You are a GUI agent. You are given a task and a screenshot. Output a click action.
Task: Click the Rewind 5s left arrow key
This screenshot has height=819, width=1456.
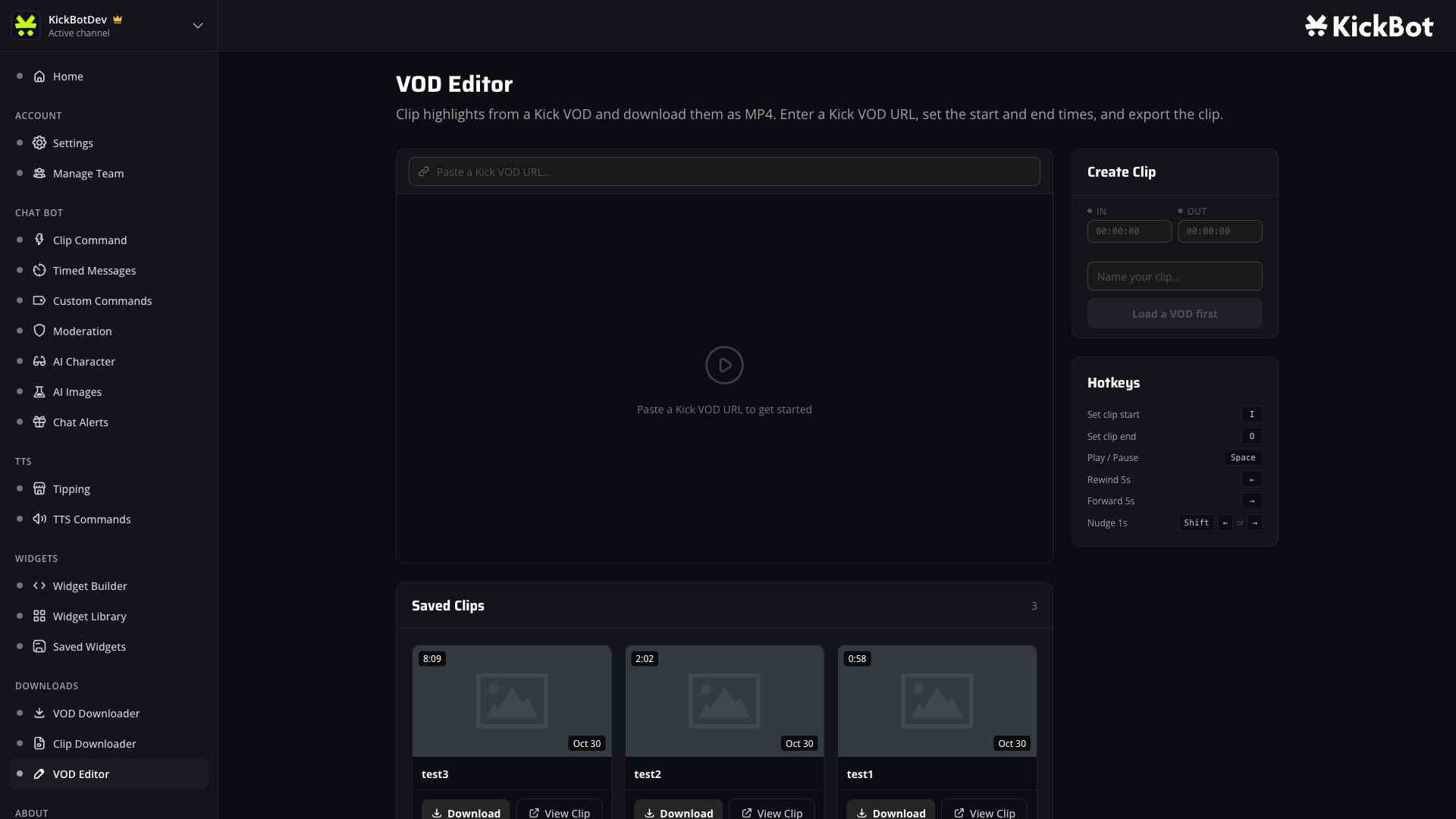pos(1252,479)
